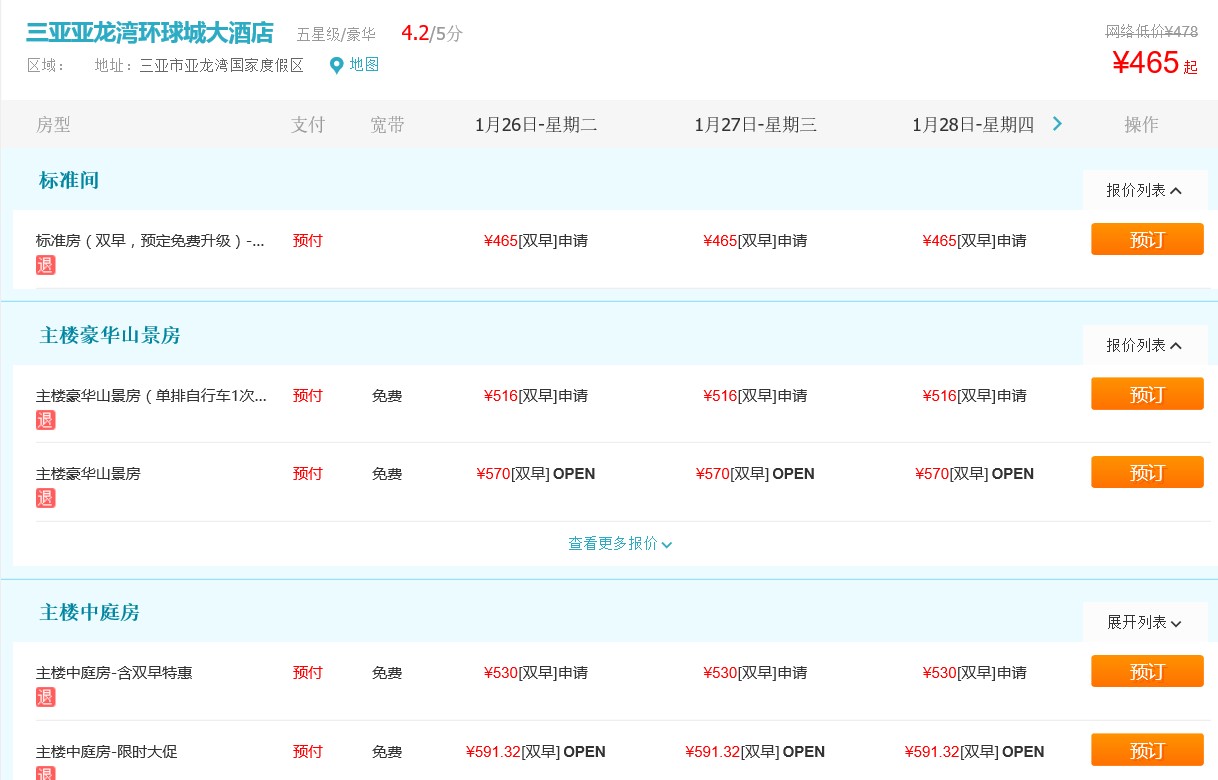Image resolution: width=1218 pixels, height=780 pixels.
Task: Select the 1月28日-星期四 date column header
Action: click(x=972, y=125)
